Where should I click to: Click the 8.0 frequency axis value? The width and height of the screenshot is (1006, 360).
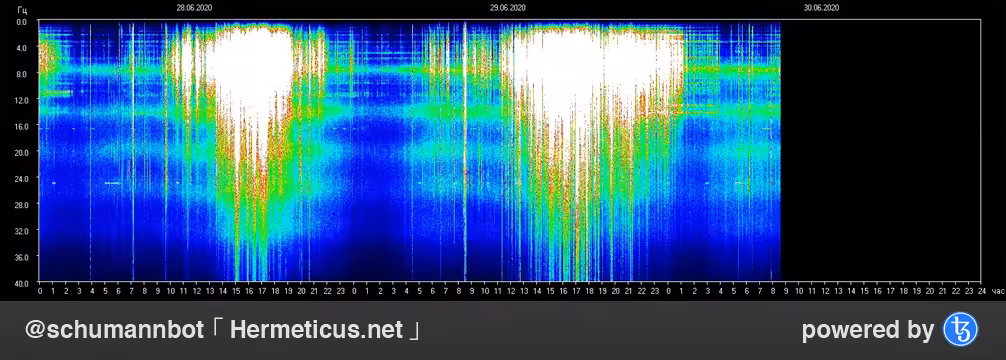pyautogui.click(x=22, y=74)
